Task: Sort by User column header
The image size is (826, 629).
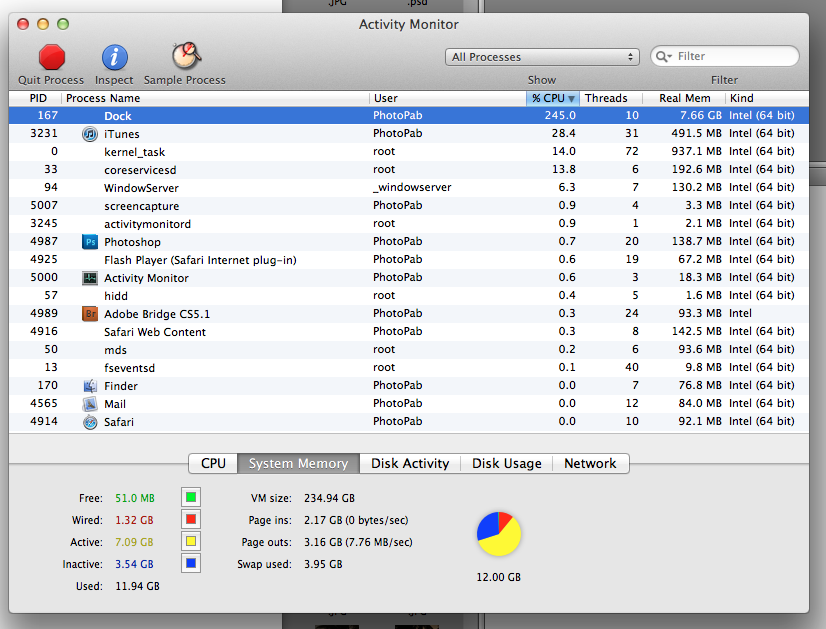Action: (448, 99)
